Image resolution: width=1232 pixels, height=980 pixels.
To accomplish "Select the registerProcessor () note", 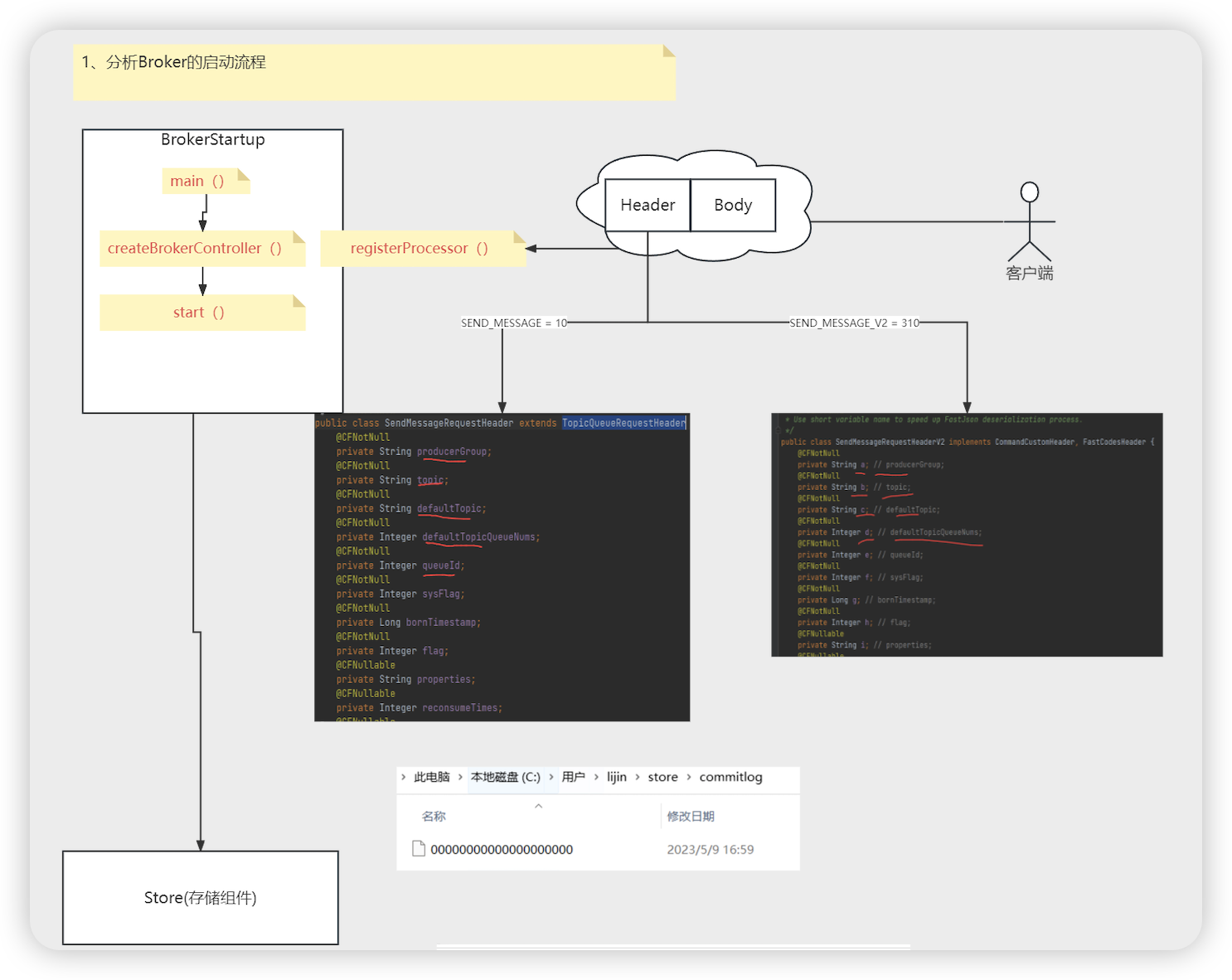I will tap(423, 249).
